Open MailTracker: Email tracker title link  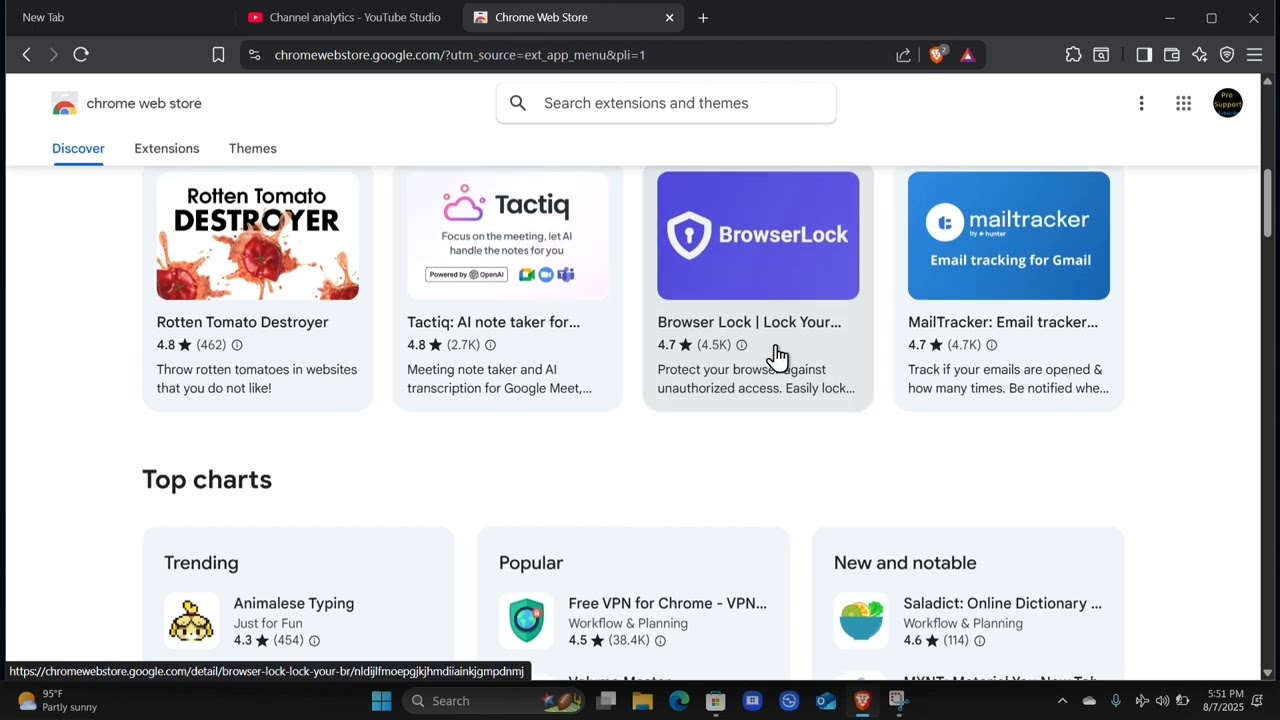tap(1003, 322)
